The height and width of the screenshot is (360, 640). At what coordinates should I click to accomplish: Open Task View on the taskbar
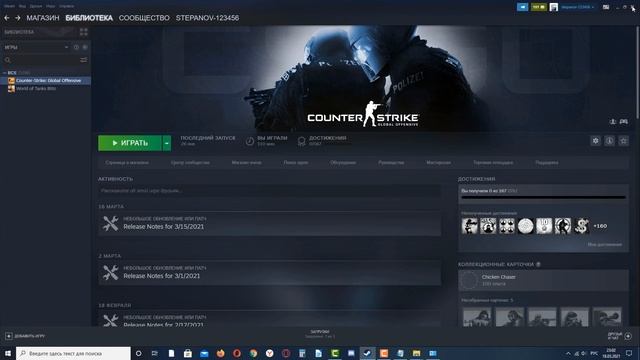tap(155, 353)
